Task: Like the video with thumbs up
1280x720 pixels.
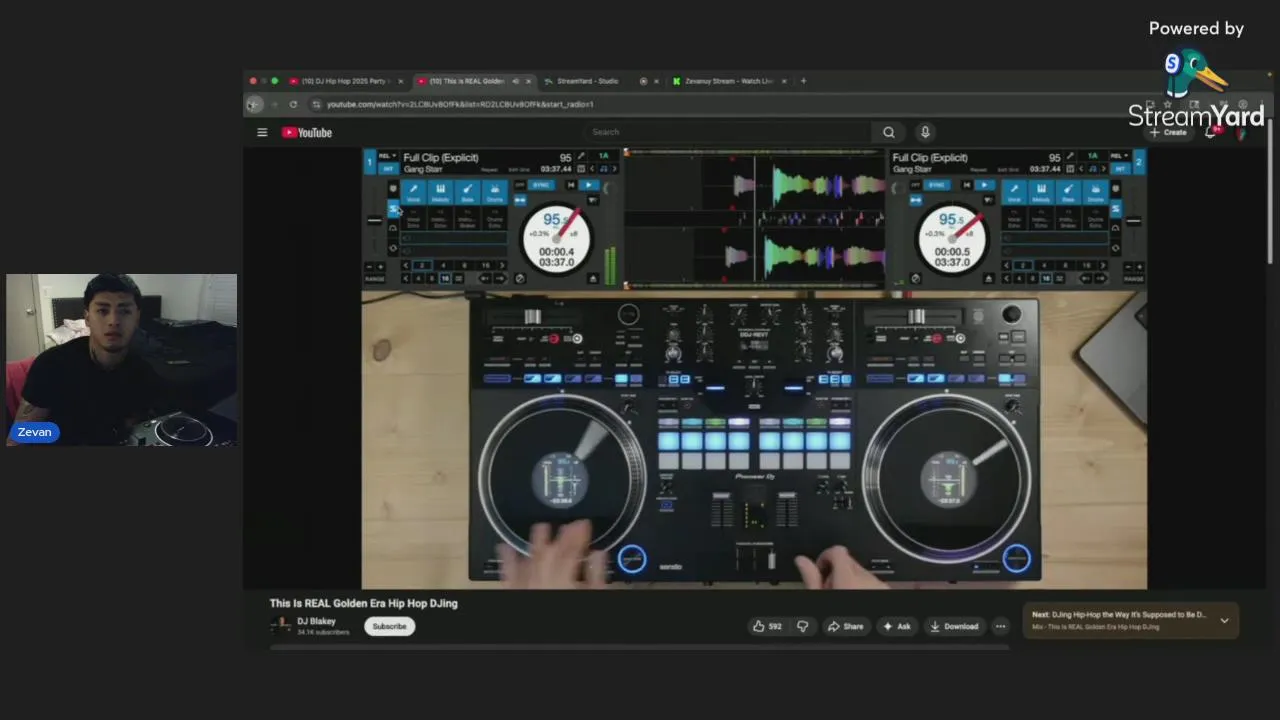Action: tap(767, 626)
